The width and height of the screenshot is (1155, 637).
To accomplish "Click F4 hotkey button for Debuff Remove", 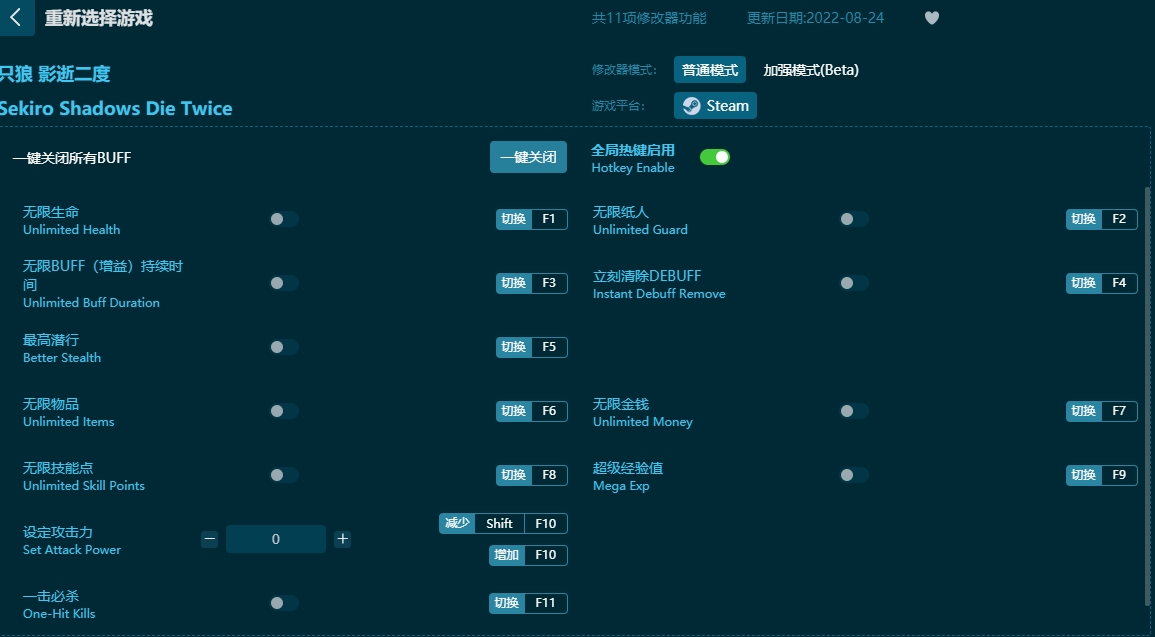I will pos(1101,283).
